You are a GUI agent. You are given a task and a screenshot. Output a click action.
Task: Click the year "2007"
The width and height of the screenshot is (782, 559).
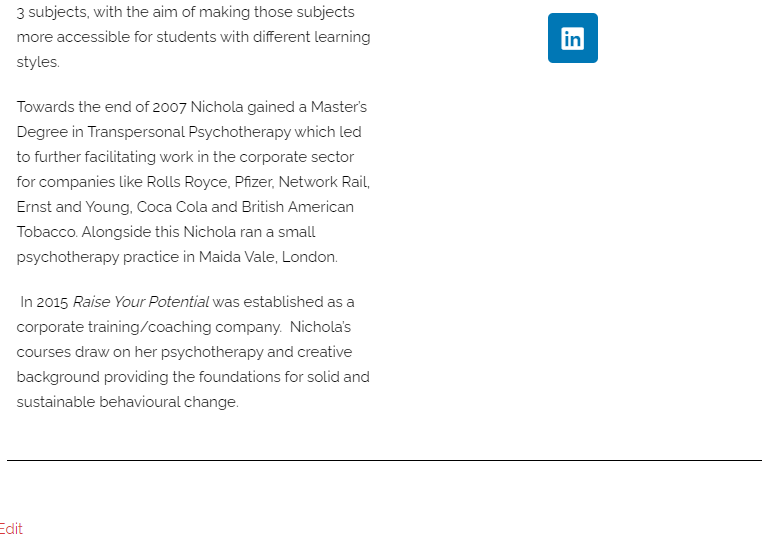169,107
